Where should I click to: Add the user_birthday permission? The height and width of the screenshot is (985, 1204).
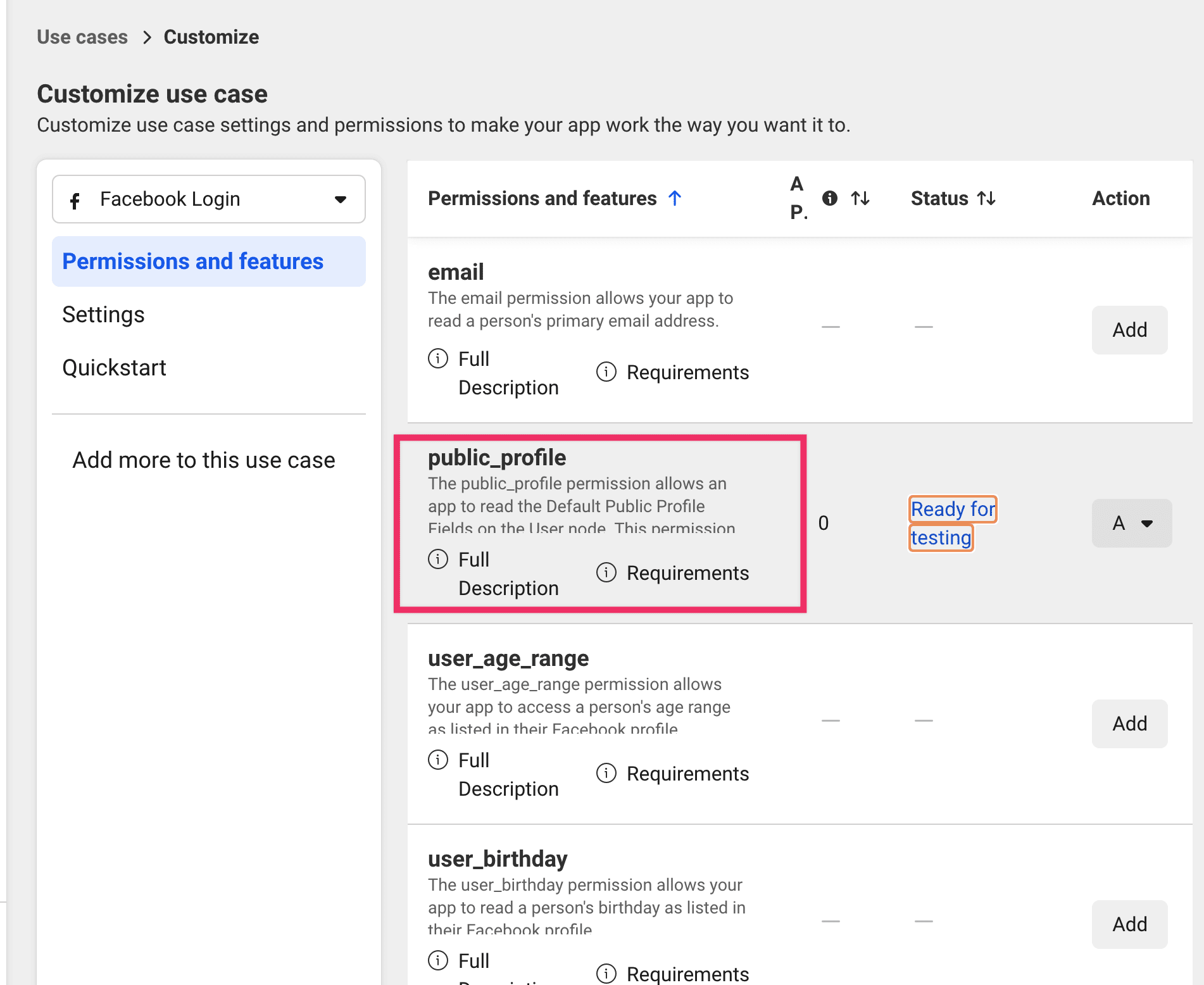(x=1129, y=924)
